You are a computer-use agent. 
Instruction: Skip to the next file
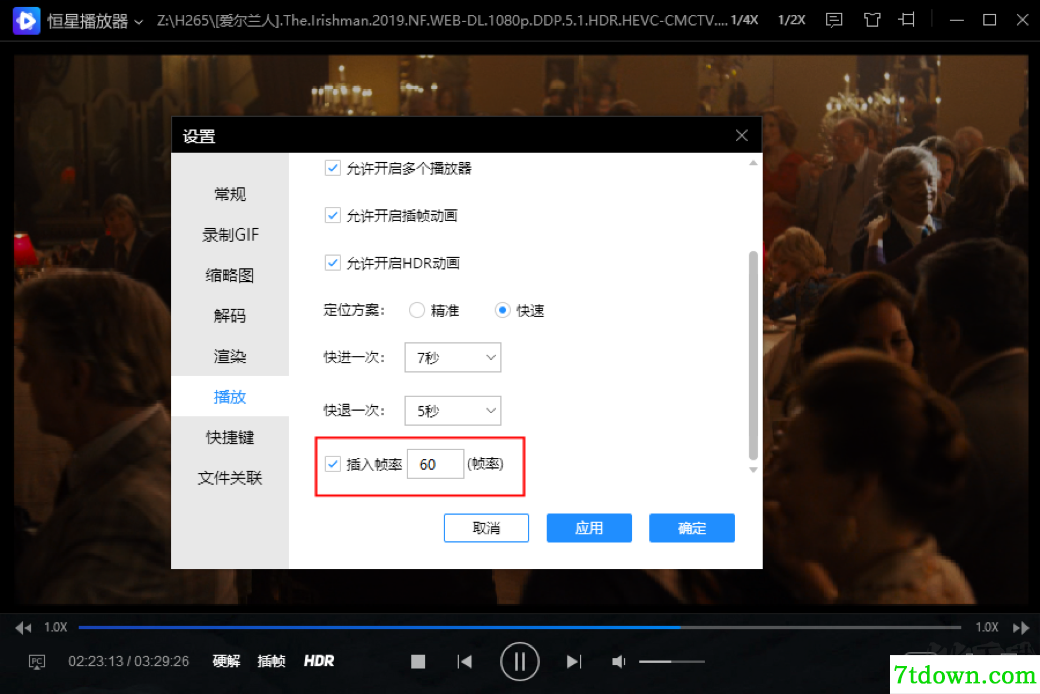pos(574,661)
